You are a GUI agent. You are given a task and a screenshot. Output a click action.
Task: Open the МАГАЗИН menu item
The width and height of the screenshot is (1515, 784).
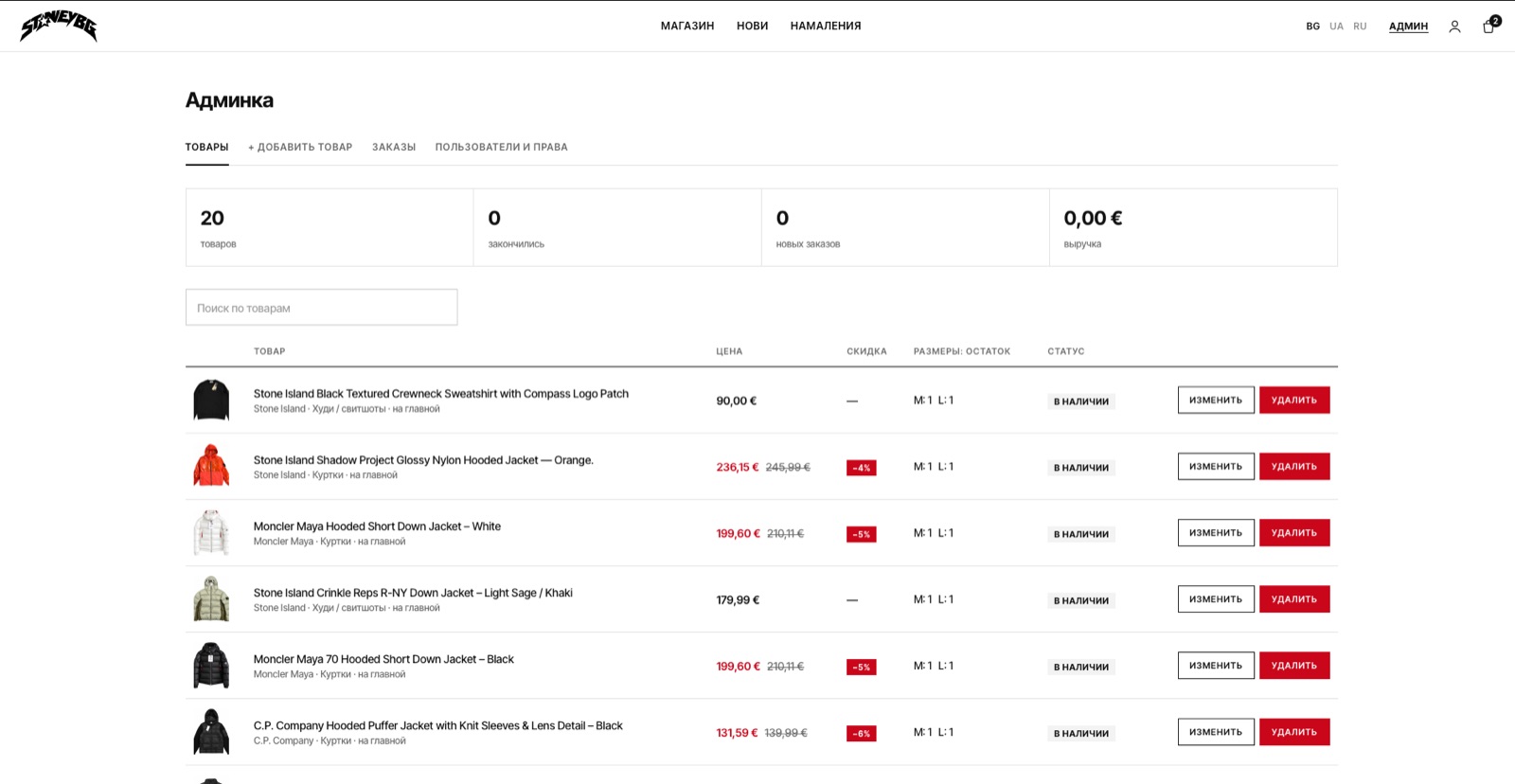coord(687,26)
